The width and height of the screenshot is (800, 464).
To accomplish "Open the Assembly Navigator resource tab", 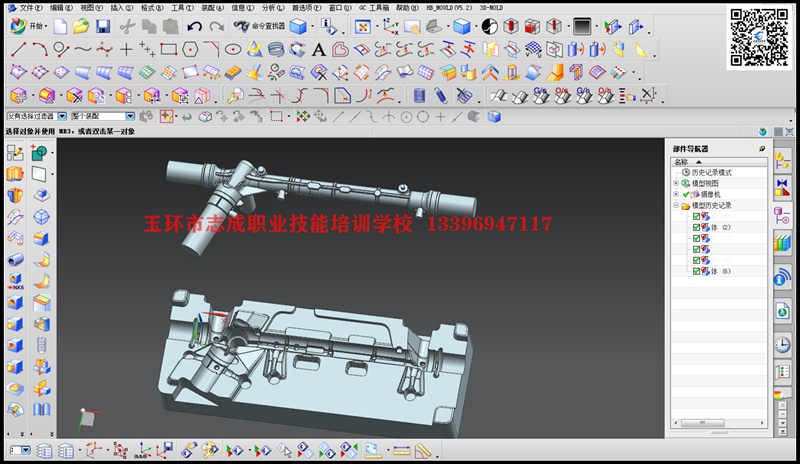I will [782, 162].
